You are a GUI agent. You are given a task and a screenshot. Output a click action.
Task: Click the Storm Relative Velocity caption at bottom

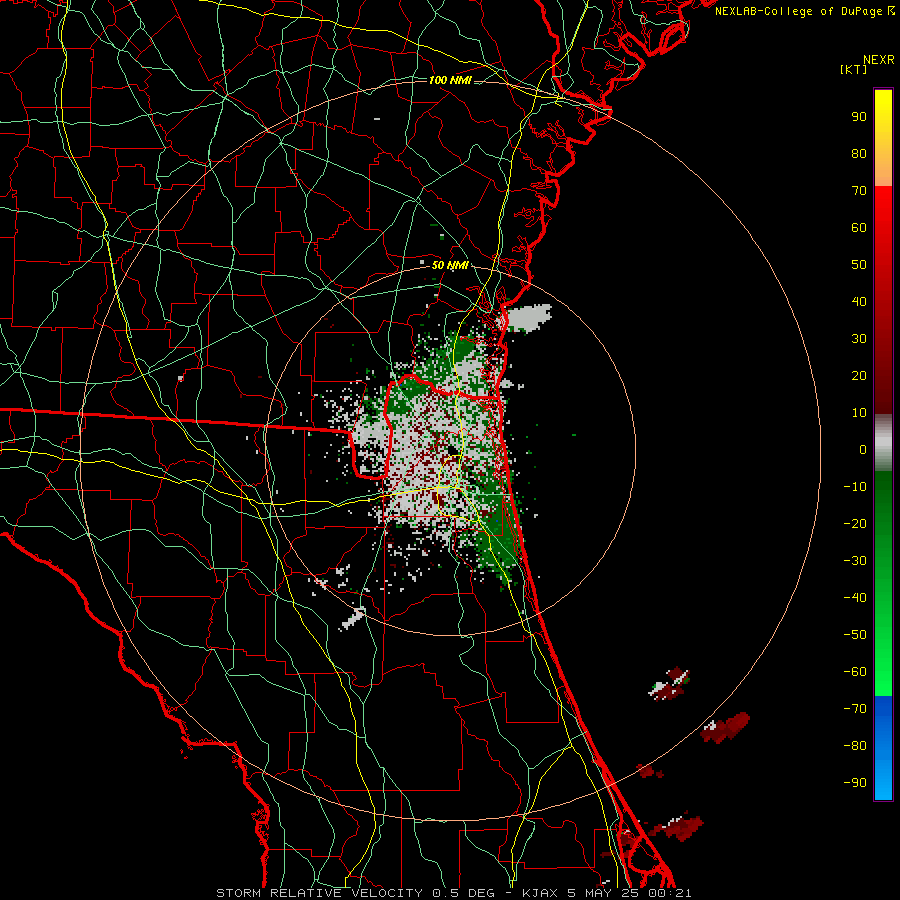point(453,893)
